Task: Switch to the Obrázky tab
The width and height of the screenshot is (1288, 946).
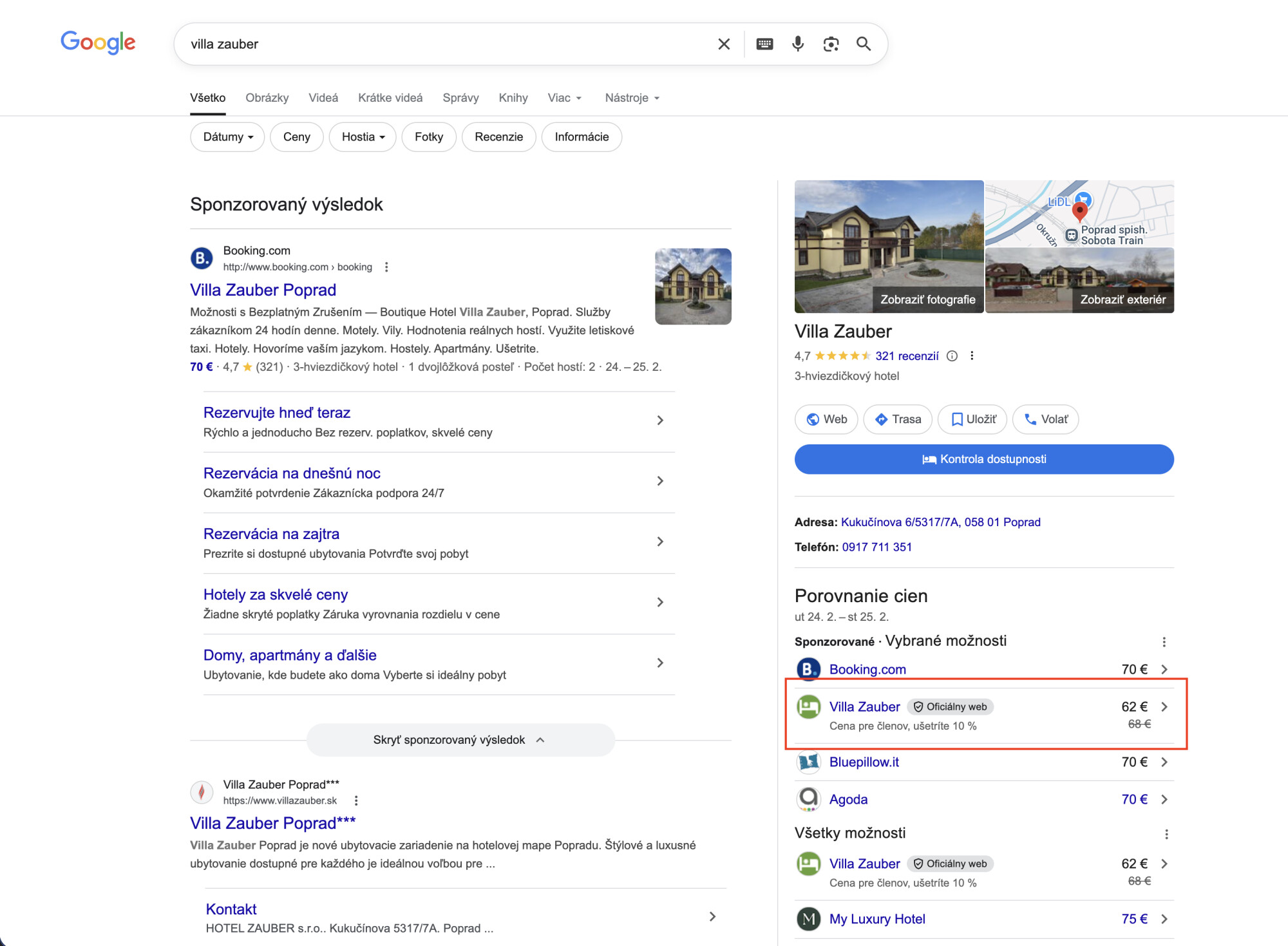Action: (x=267, y=98)
